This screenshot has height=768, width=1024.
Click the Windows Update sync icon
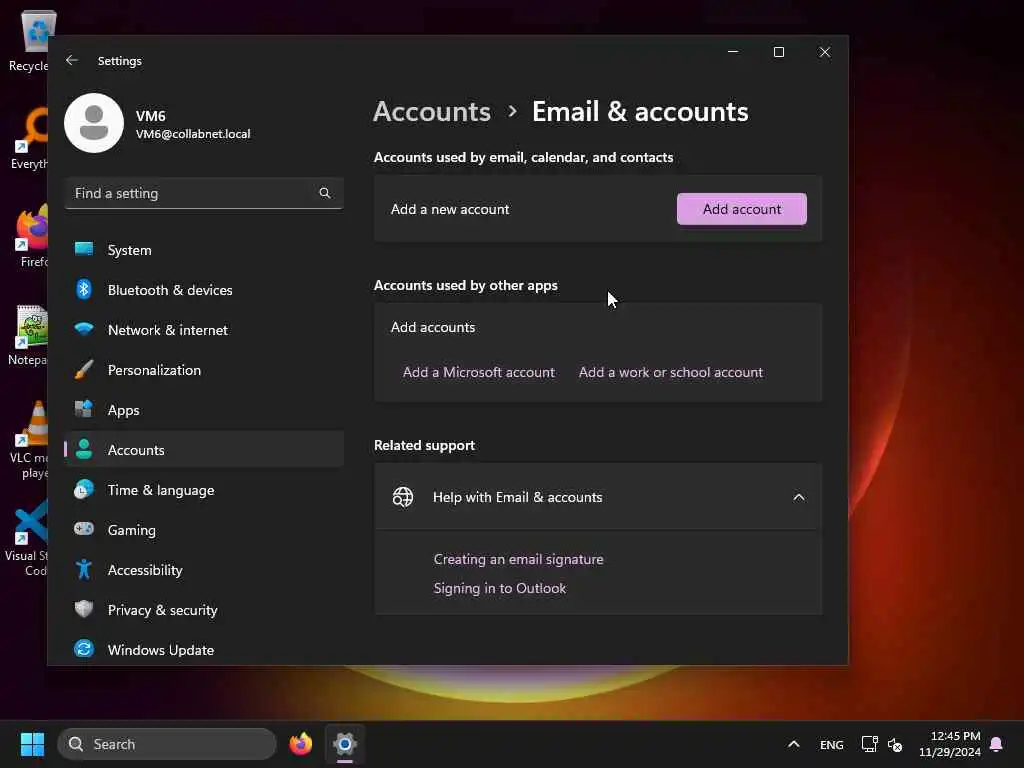[x=84, y=648]
